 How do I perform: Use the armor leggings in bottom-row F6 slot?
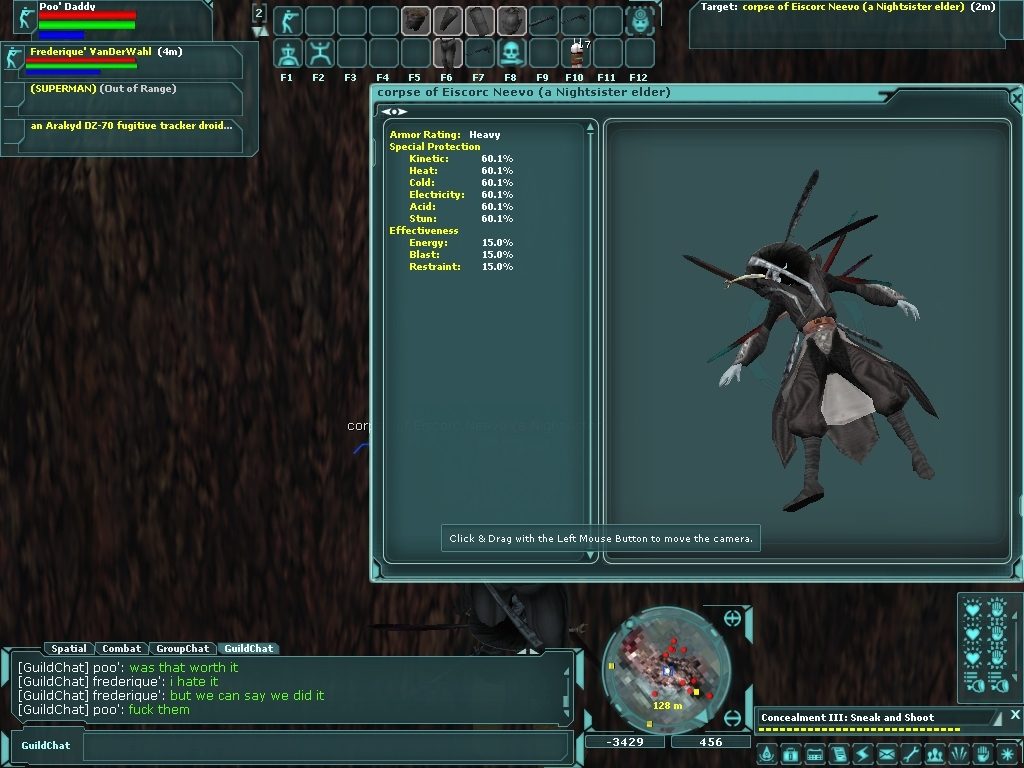pyautogui.click(x=447, y=53)
